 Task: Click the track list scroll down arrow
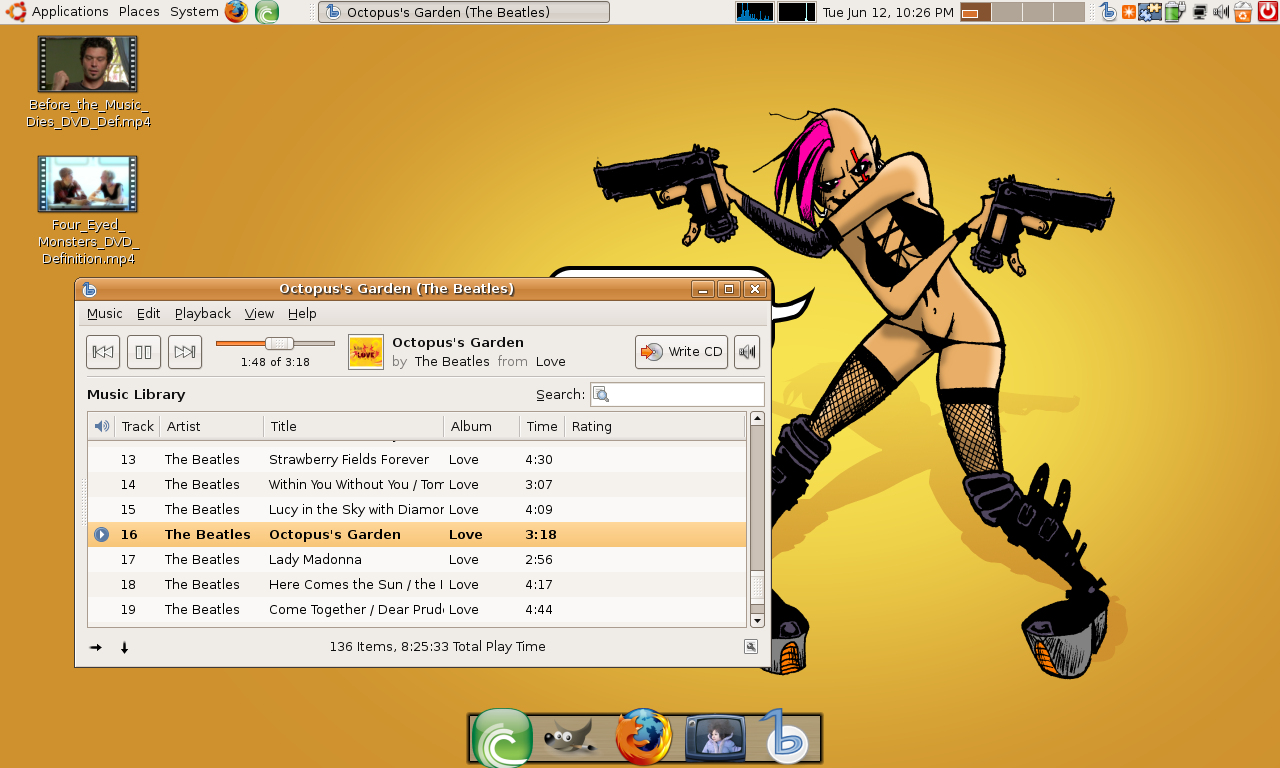pyautogui.click(x=757, y=620)
